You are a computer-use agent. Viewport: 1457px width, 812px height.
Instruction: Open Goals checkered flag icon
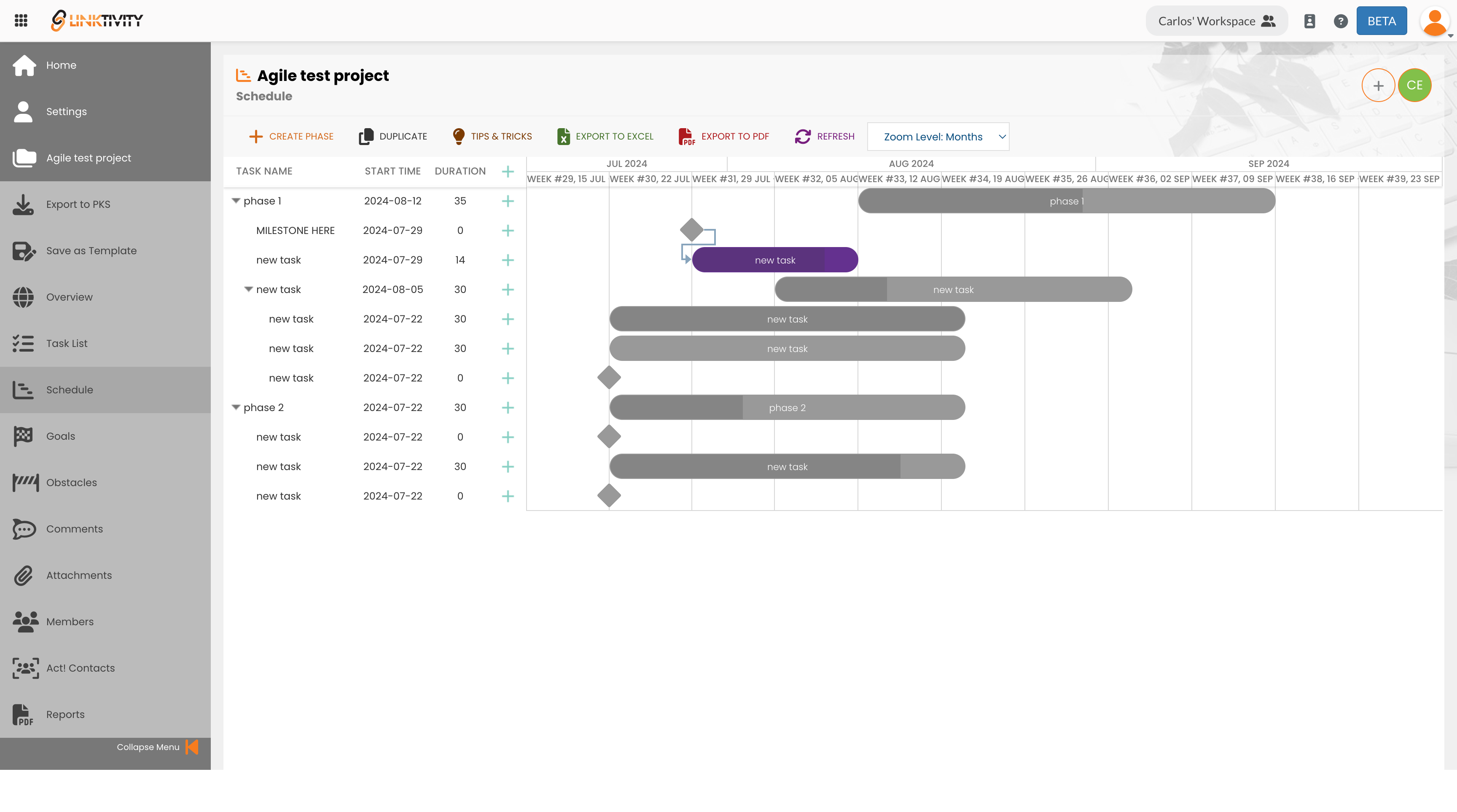point(23,436)
